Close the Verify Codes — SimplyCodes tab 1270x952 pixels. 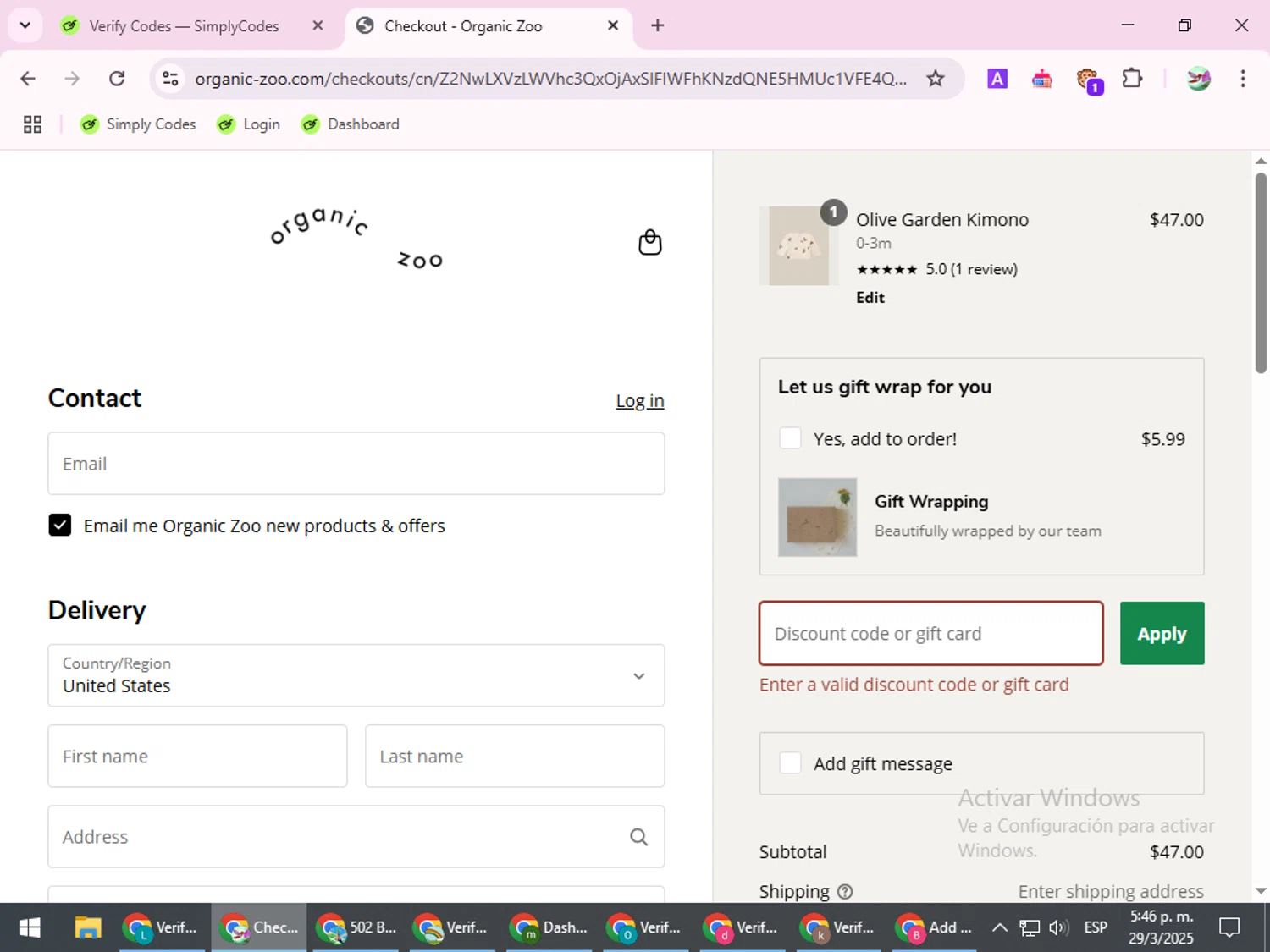click(317, 25)
